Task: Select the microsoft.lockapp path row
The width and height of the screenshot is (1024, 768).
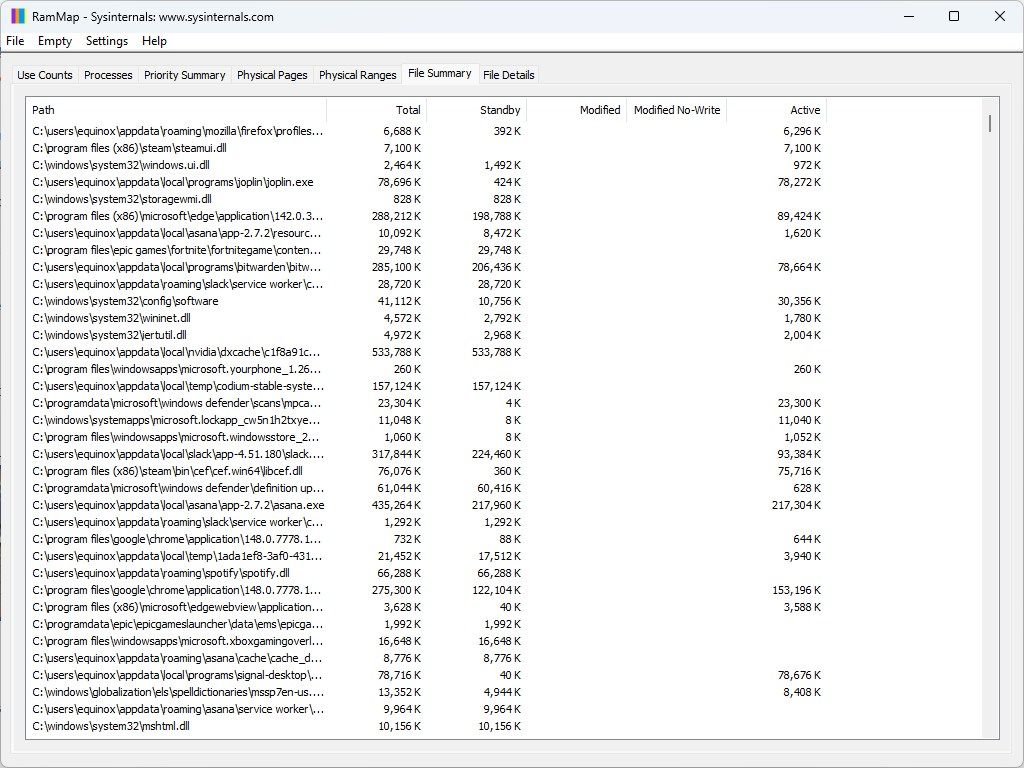Action: pyautogui.click(x=427, y=420)
